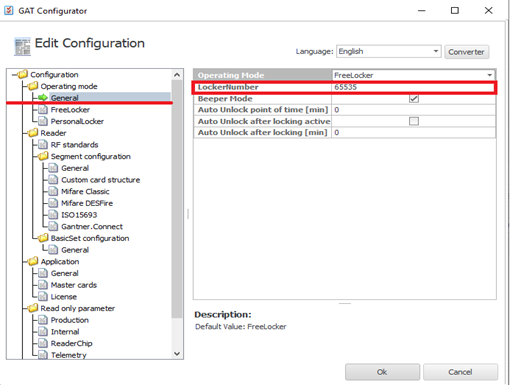510x385 pixels.
Task: Click the tree scrollbar down arrow
Action: pyautogui.click(x=177, y=354)
